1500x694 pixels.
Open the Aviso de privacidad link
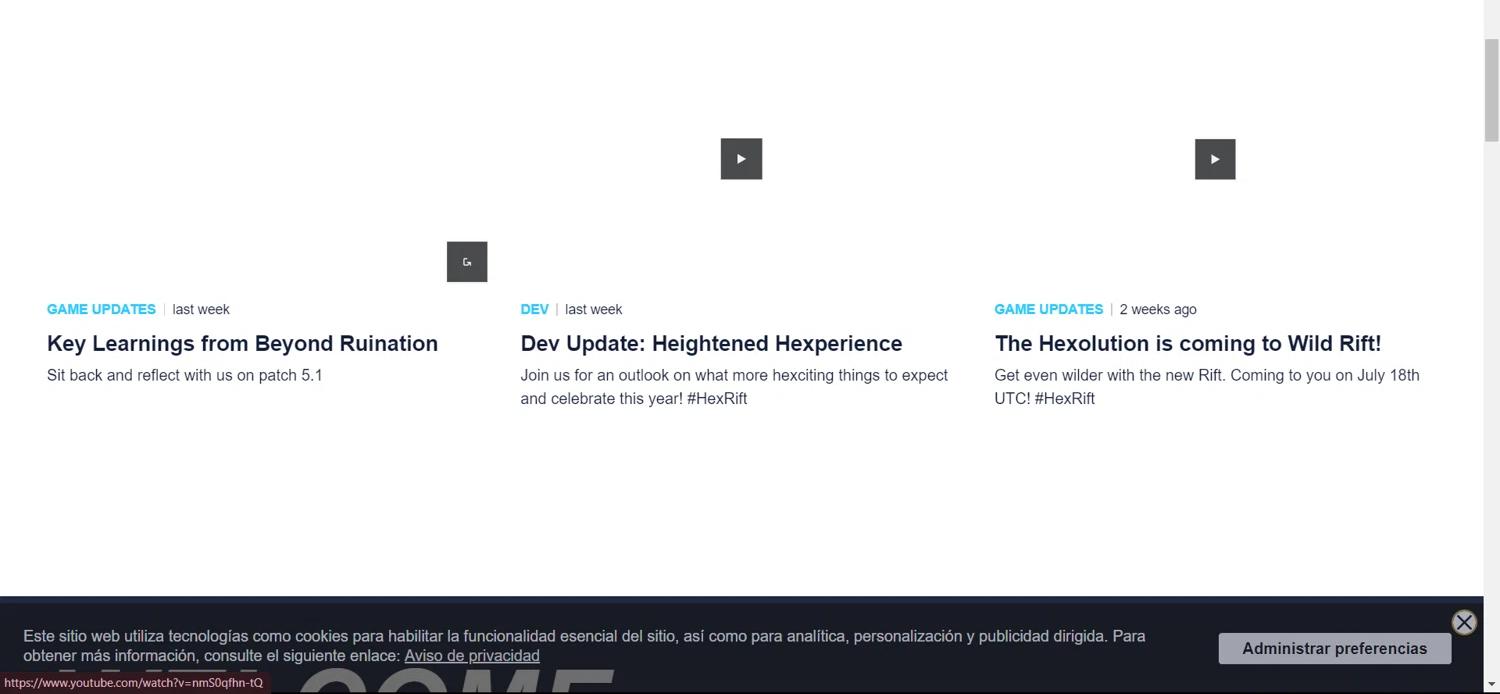point(472,656)
